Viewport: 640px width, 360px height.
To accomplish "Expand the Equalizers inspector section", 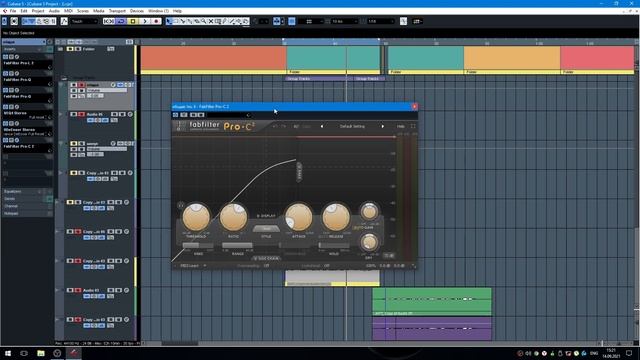I will (27, 191).
